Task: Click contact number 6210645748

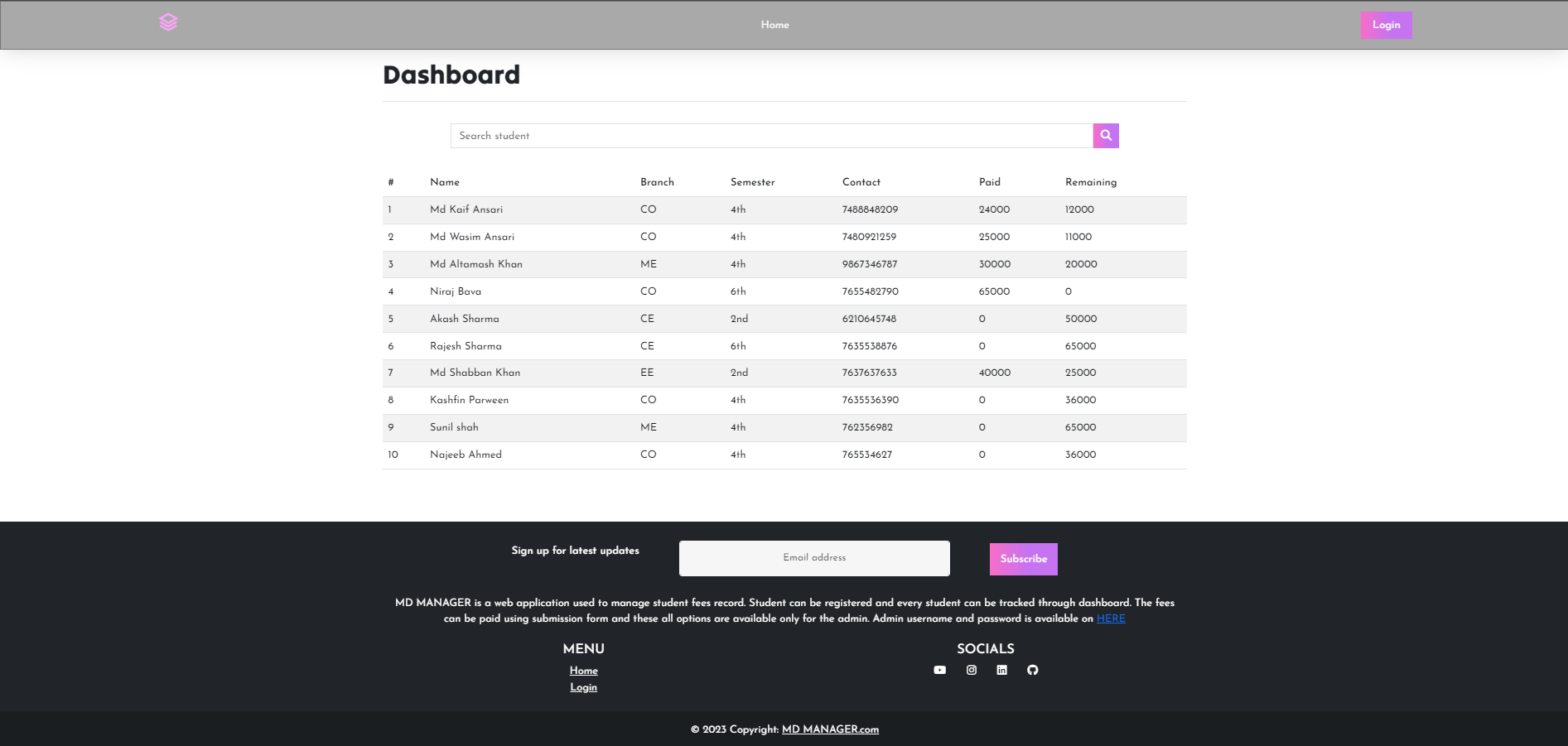Action: 869,319
